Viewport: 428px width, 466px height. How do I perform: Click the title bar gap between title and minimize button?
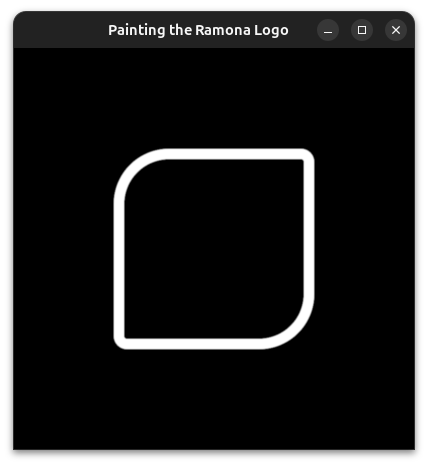point(303,30)
